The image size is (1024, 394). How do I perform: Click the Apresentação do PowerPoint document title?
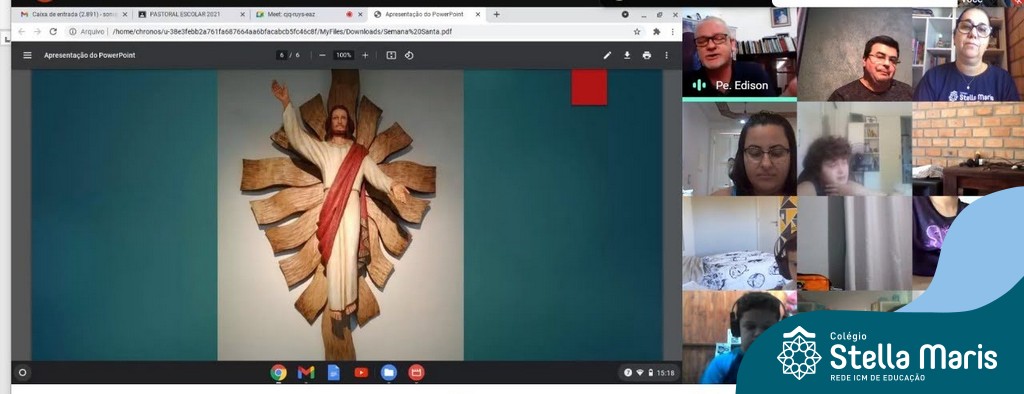pyautogui.click(x=89, y=56)
